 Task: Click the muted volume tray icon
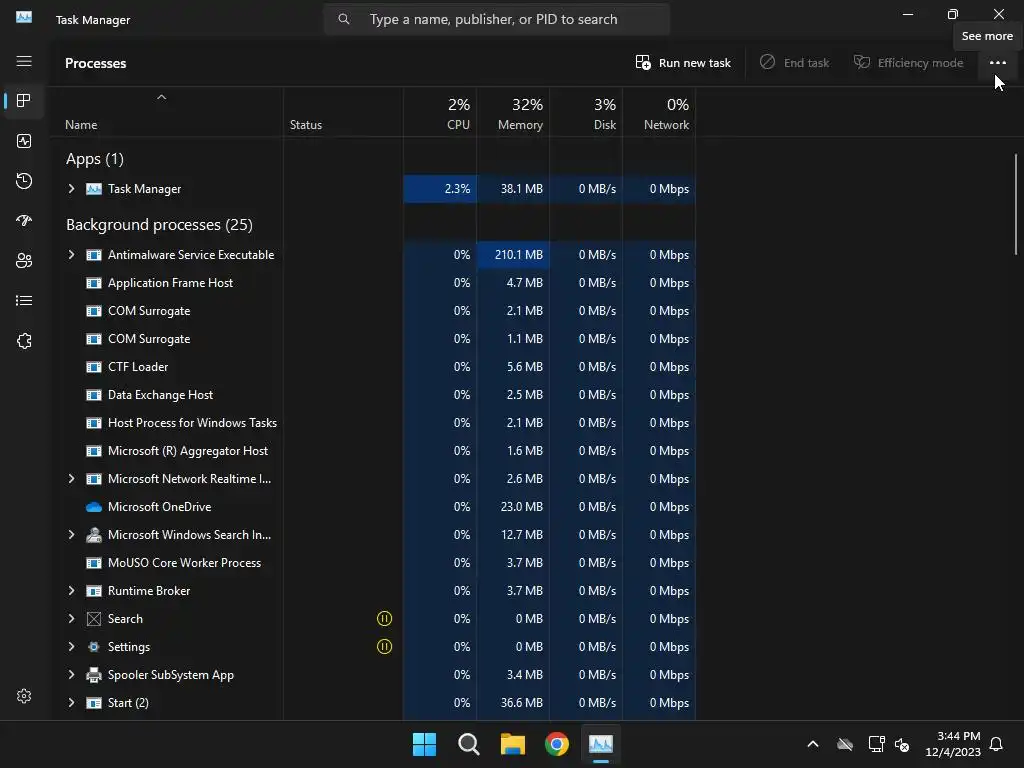(902, 744)
